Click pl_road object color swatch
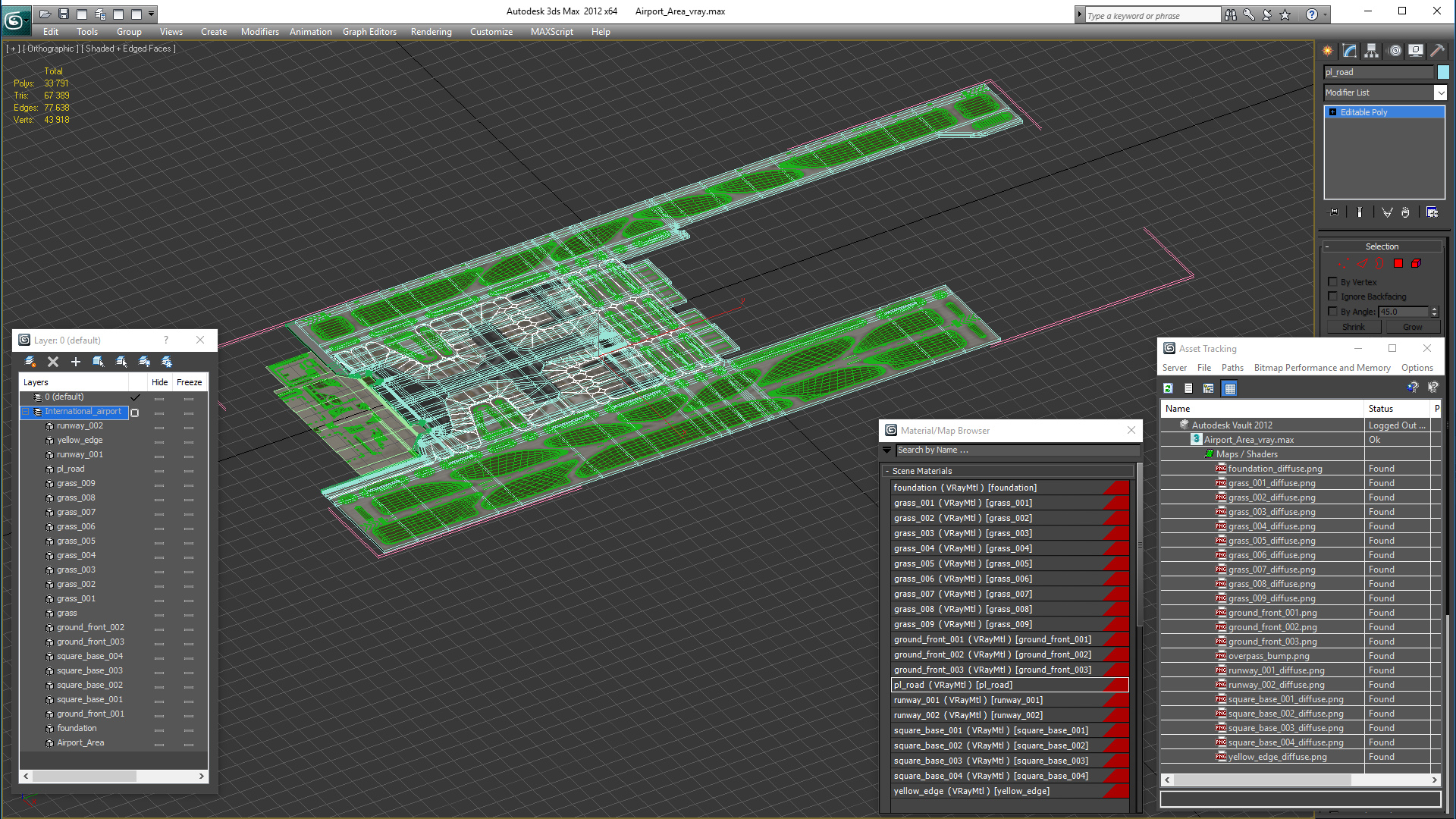This screenshot has width=1456, height=819. [1443, 72]
